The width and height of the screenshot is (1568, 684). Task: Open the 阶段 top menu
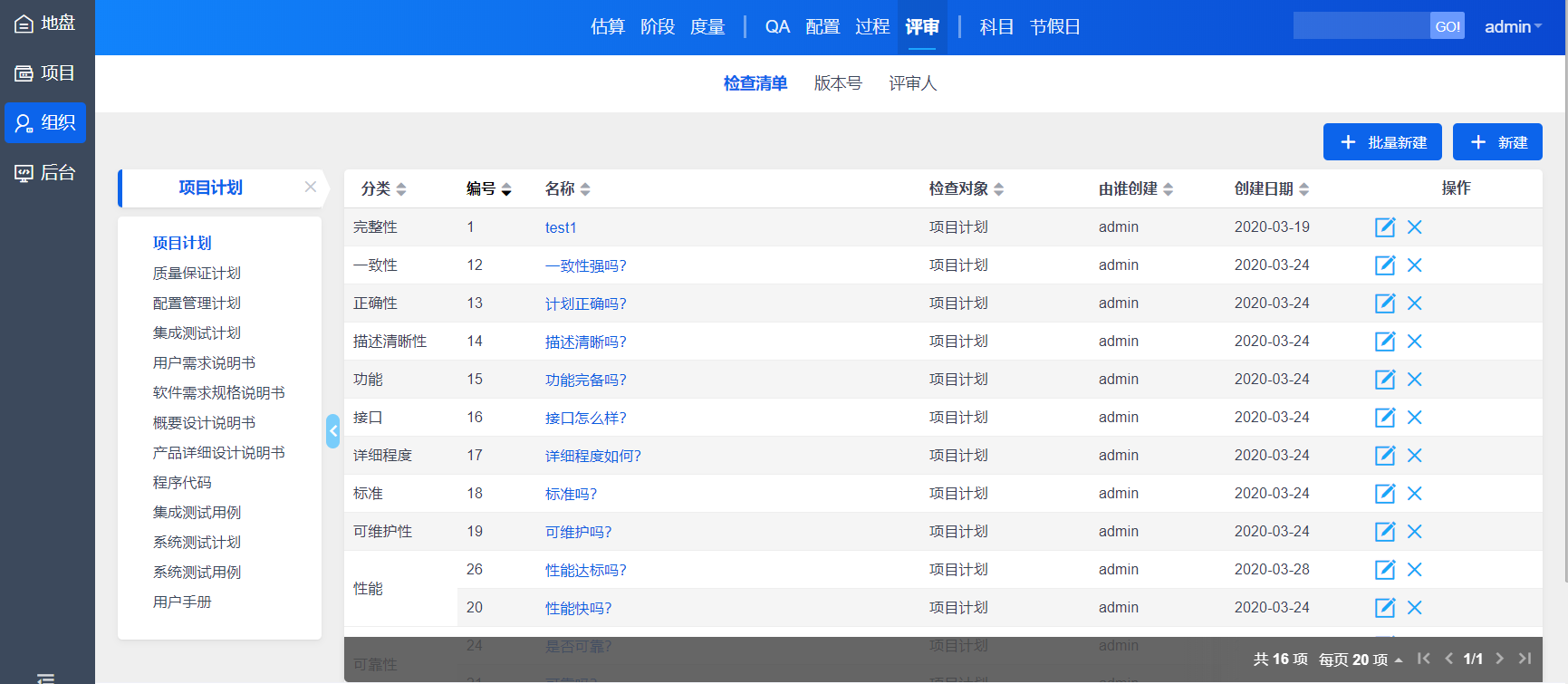(658, 27)
